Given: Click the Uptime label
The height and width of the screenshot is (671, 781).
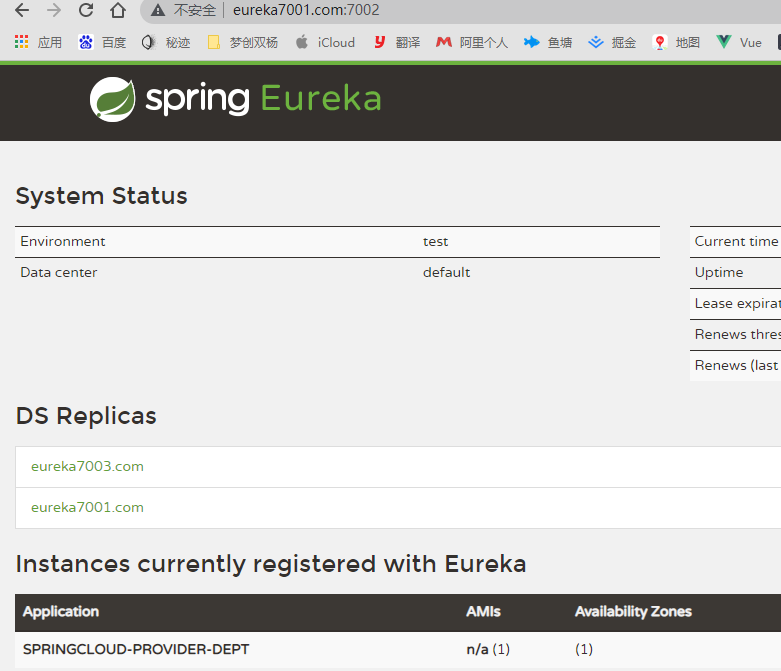Looking at the screenshot, I should pos(719,272).
